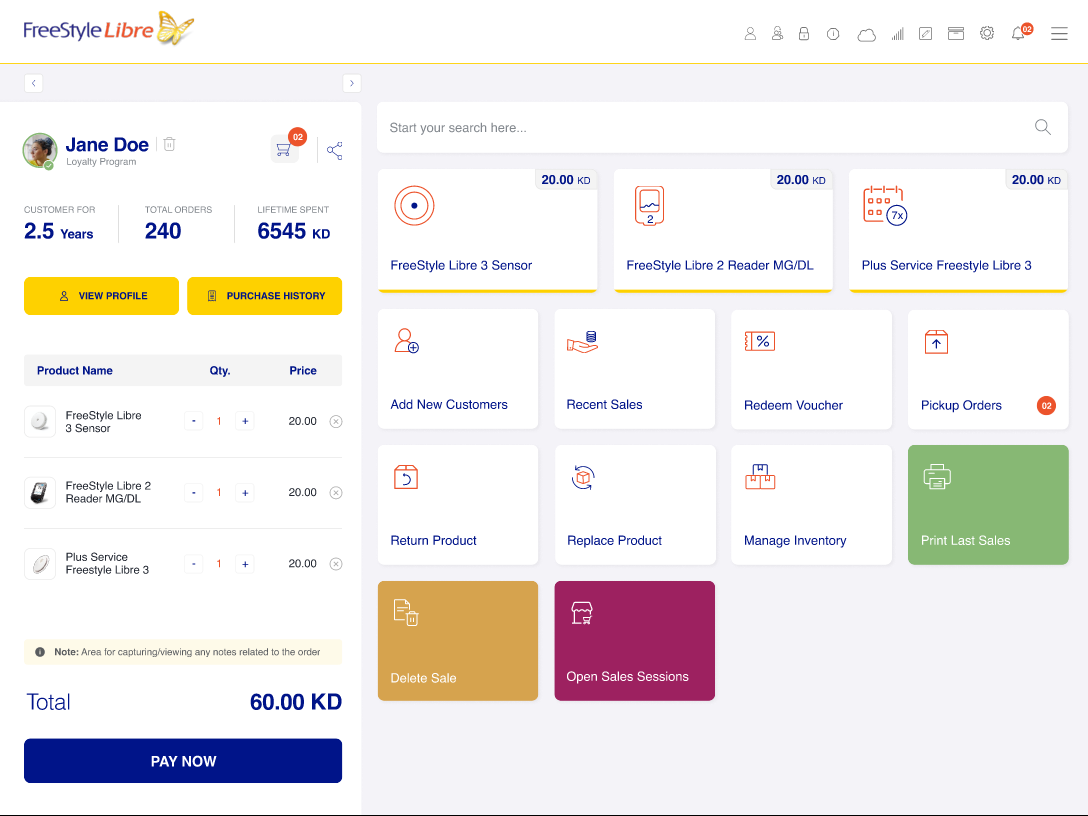Open Pickup Orders tile
The image size is (1088, 816).
click(988, 369)
